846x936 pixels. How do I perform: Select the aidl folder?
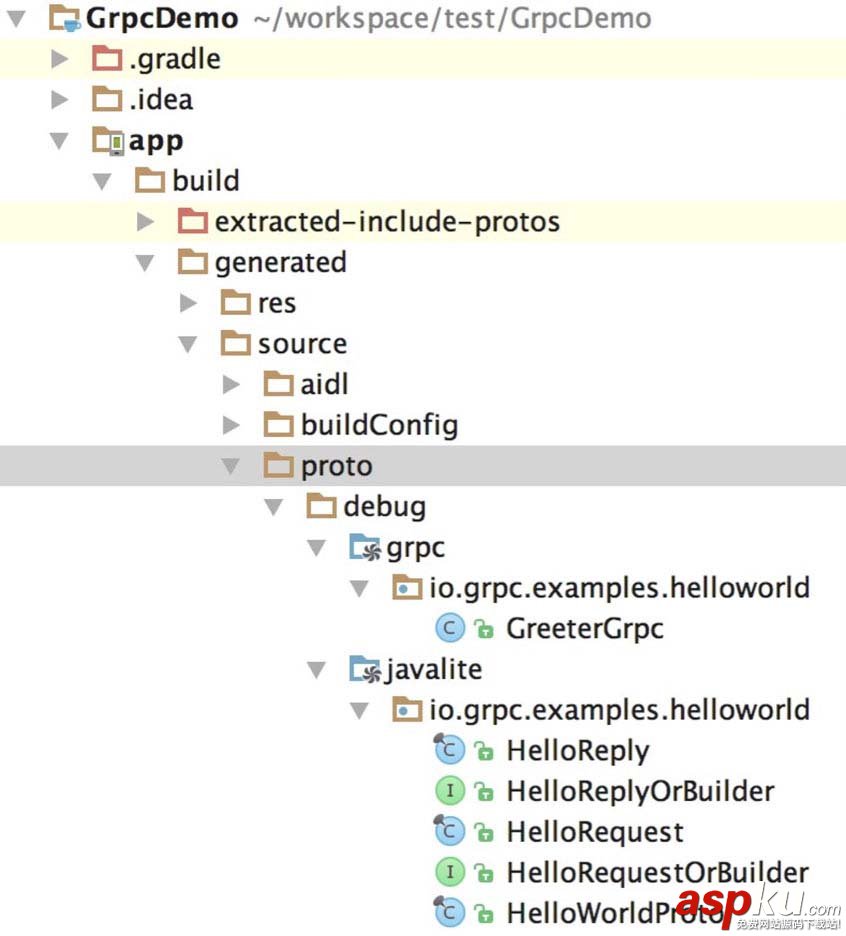click(324, 385)
